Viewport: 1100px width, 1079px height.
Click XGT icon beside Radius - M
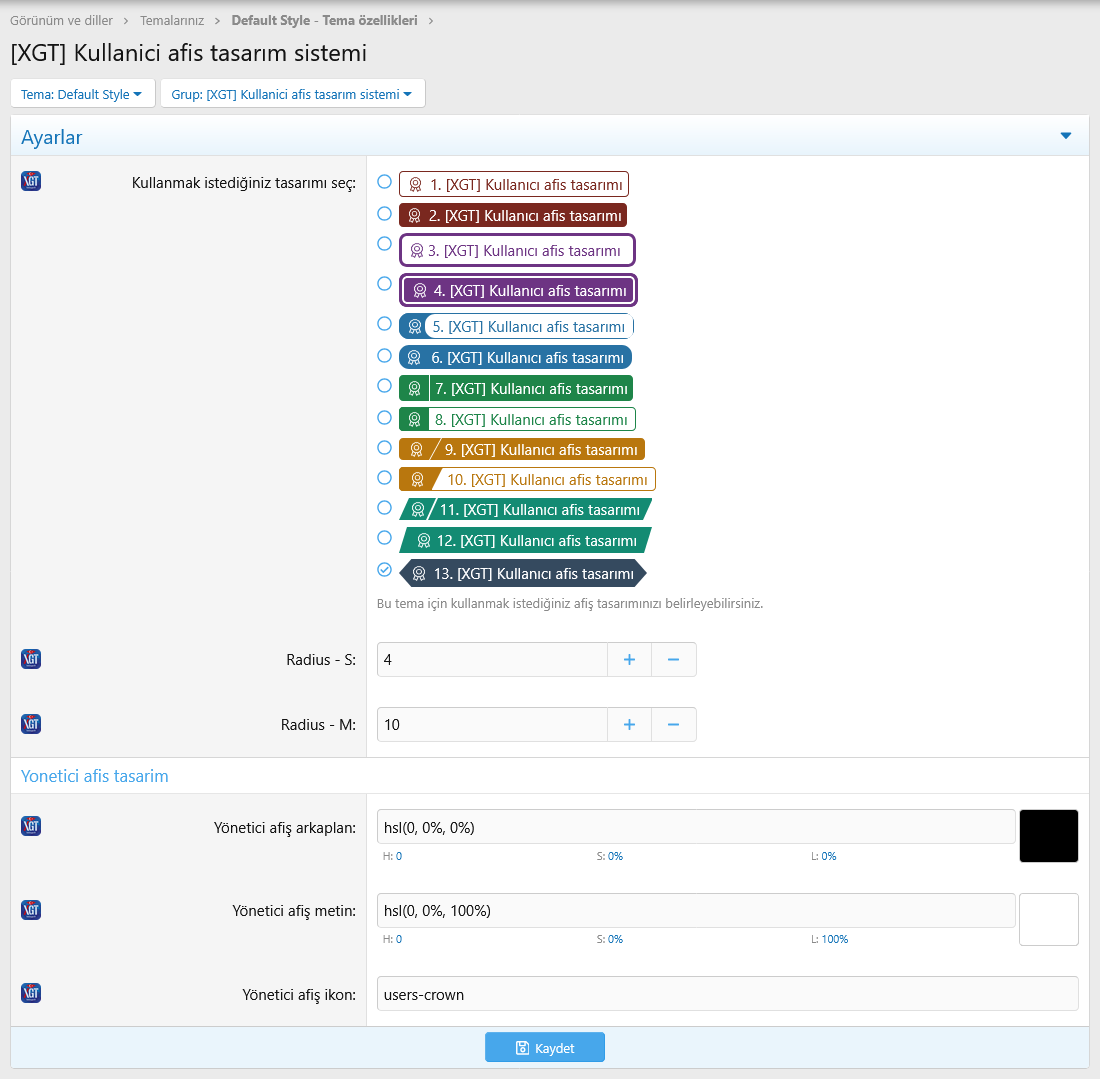(31, 724)
